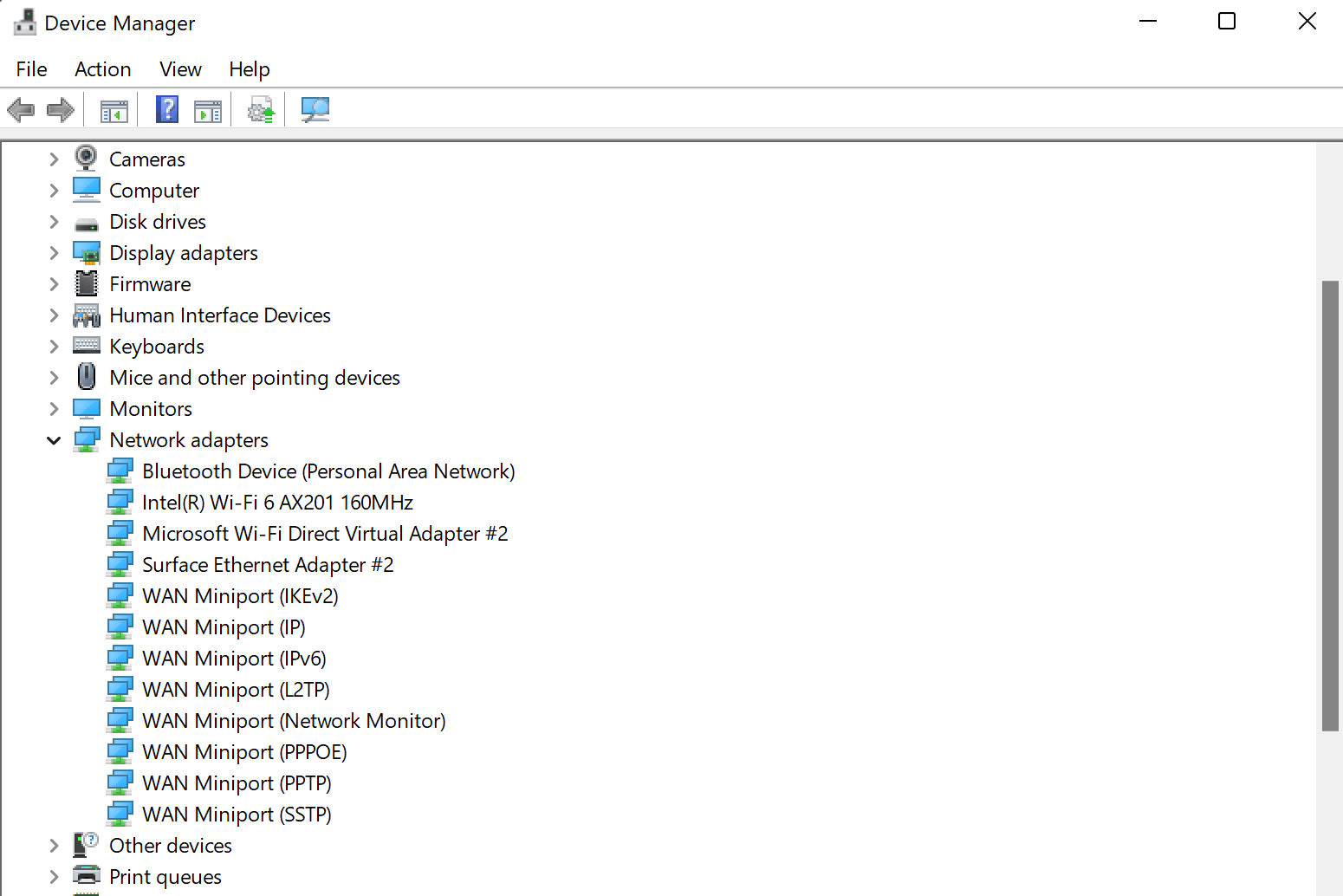
Task: Select the Keyboards label
Action: tap(157, 347)
